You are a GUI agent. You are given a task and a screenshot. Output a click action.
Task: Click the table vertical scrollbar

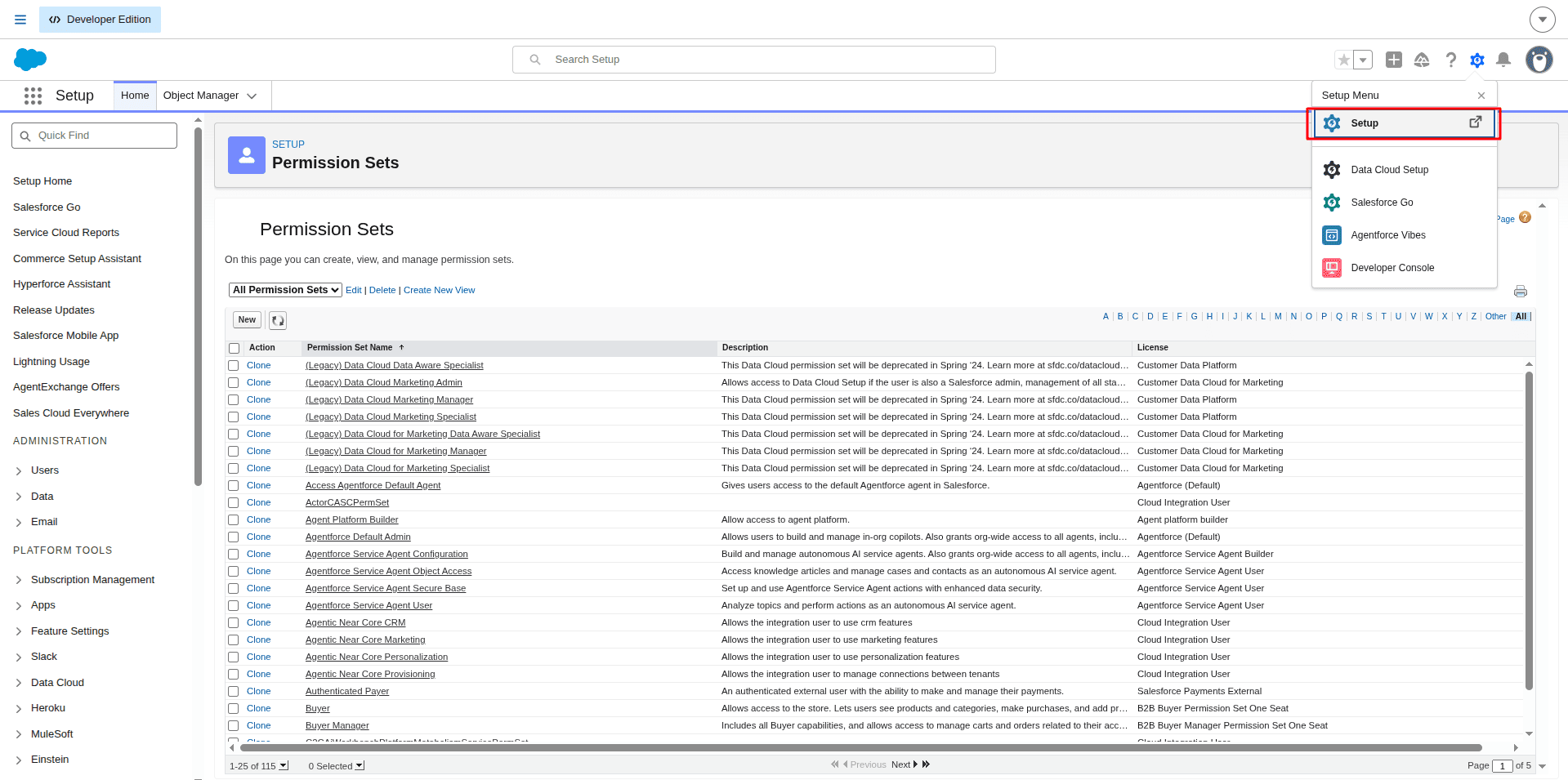click(1529, 531)
